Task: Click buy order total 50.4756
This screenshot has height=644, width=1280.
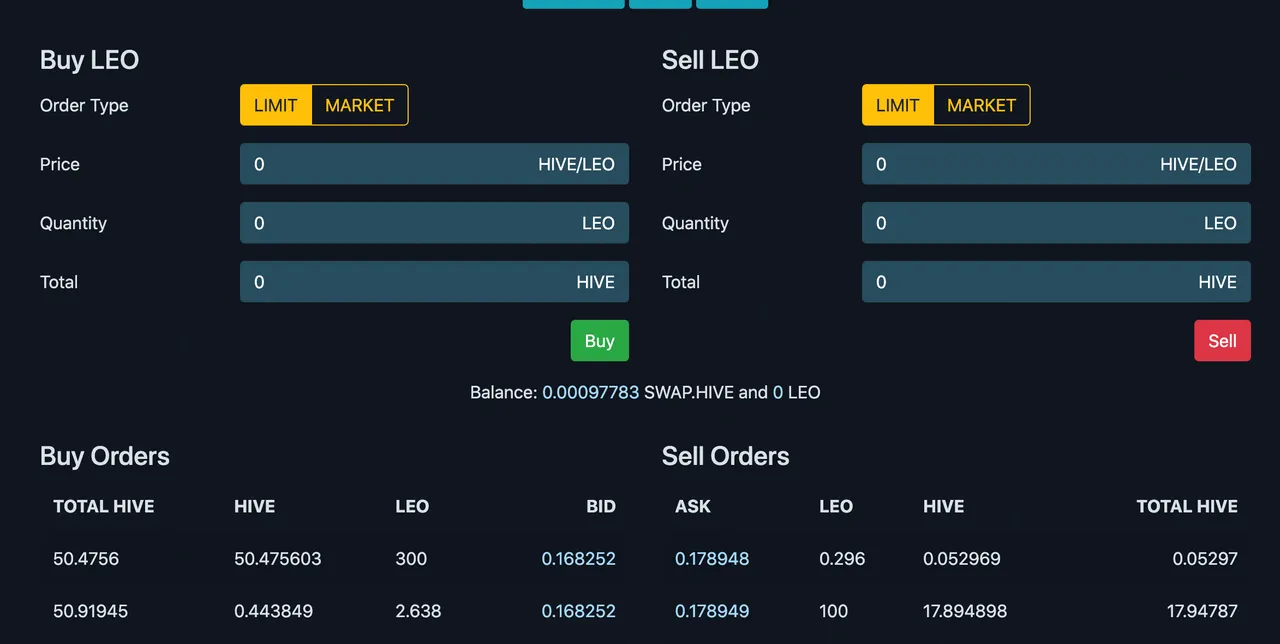Action: [x=86, y=559]
